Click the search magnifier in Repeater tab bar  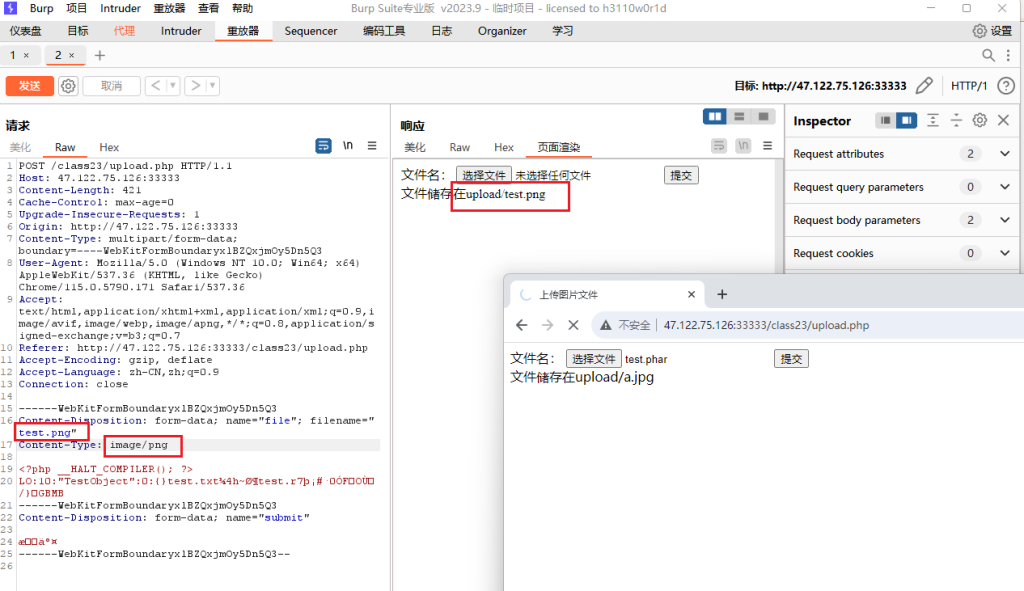click(988, 55)
